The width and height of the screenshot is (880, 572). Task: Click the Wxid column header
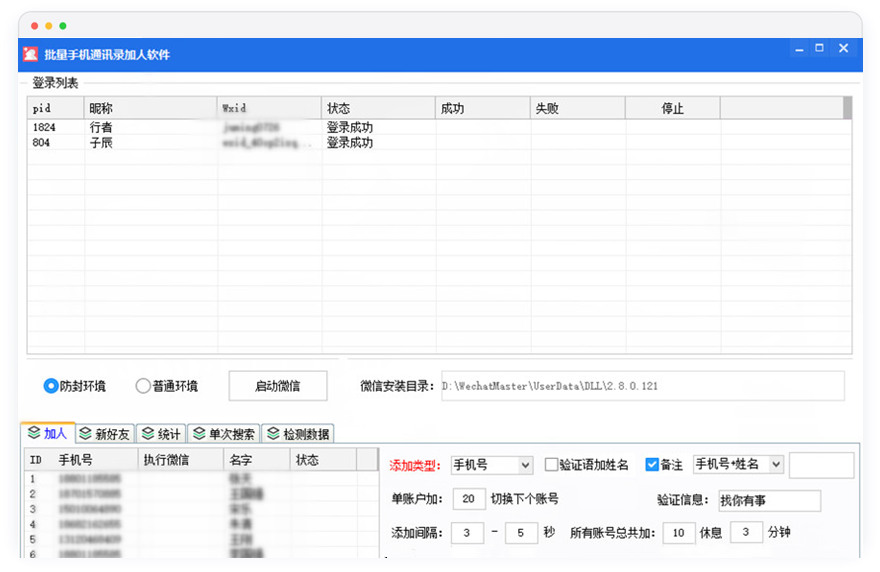click(x=269, y=108)
